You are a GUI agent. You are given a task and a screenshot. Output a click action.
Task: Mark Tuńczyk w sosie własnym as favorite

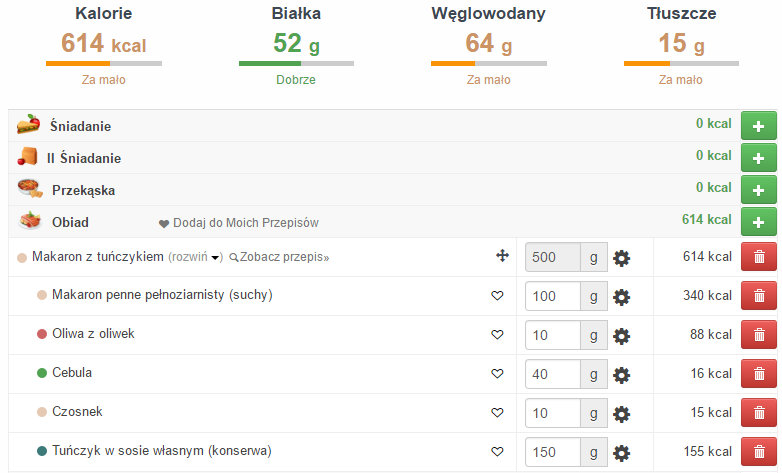tap(497, 452)
